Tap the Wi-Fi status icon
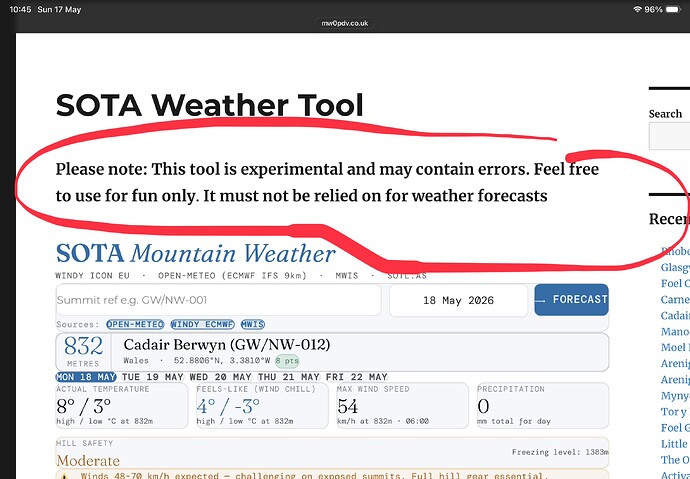This screenshot has width=690, height=479. point(637,9)
